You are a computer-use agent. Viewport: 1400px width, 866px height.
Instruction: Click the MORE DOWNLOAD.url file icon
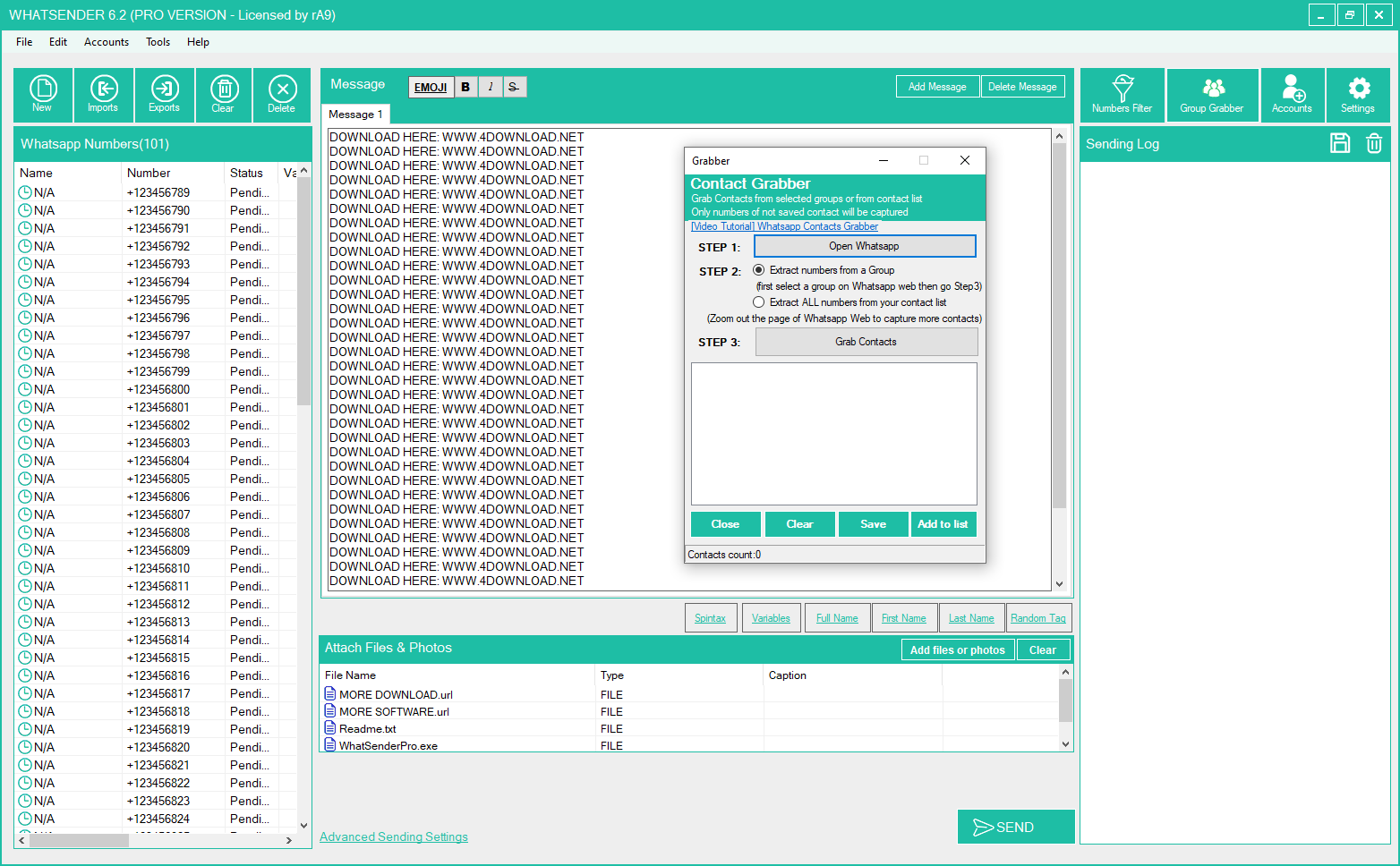[x=330, y=694]
